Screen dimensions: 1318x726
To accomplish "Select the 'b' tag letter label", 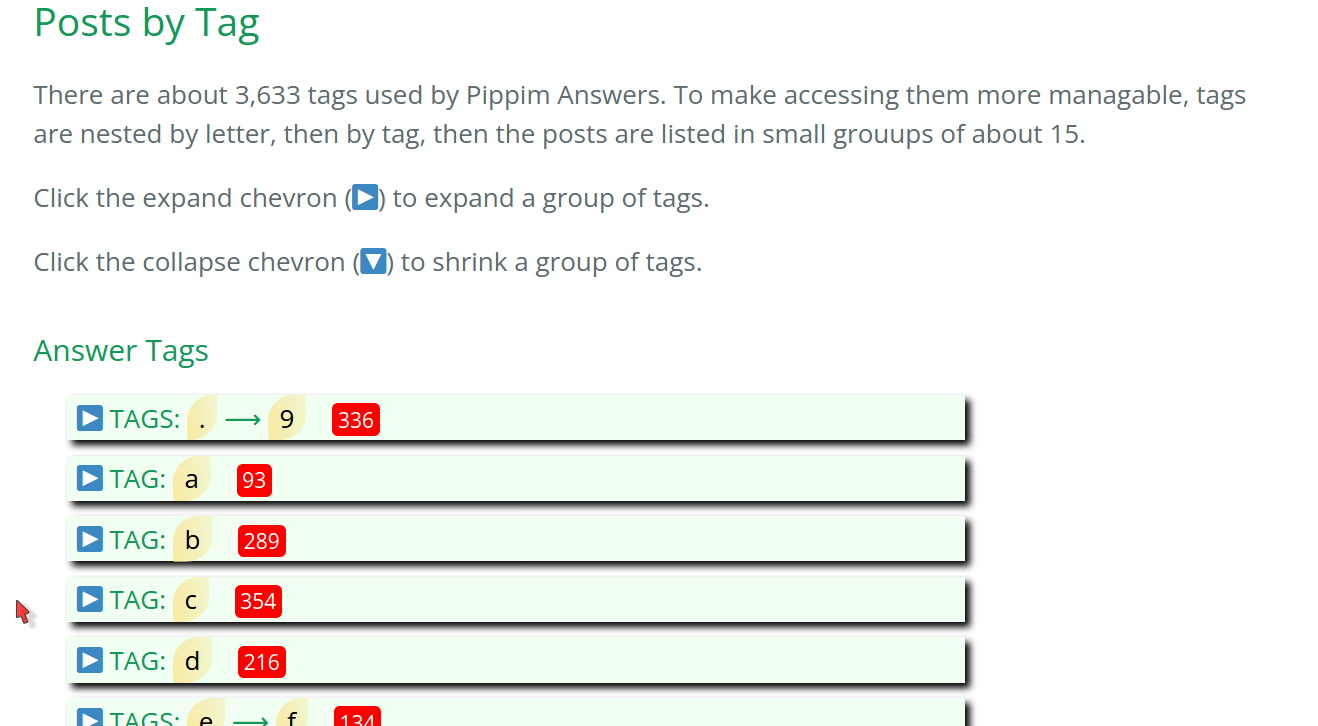I will [192, 540].
